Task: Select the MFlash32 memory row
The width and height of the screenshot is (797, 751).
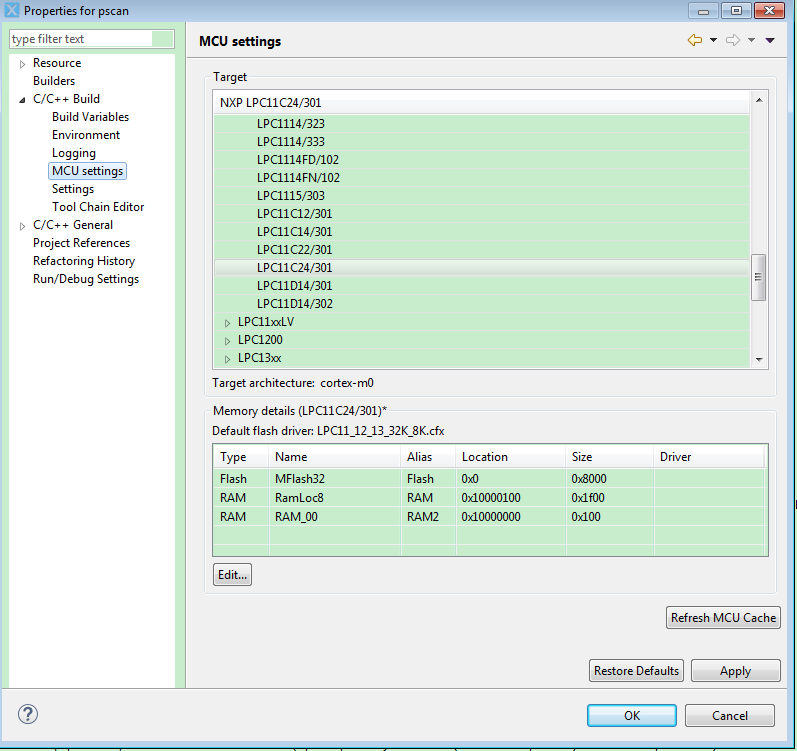Action: [490, 479]
